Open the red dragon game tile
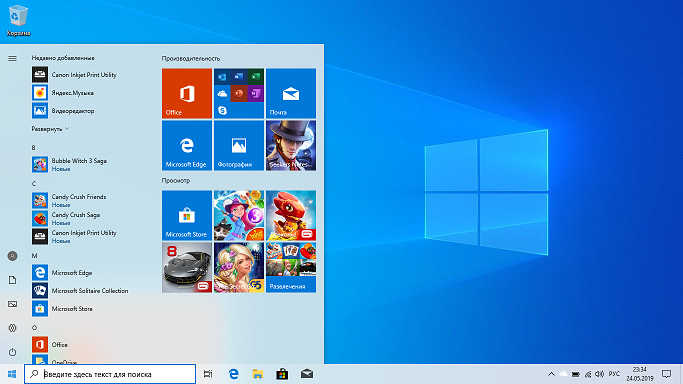The image size is (683, 384). (x=291, y=216)
